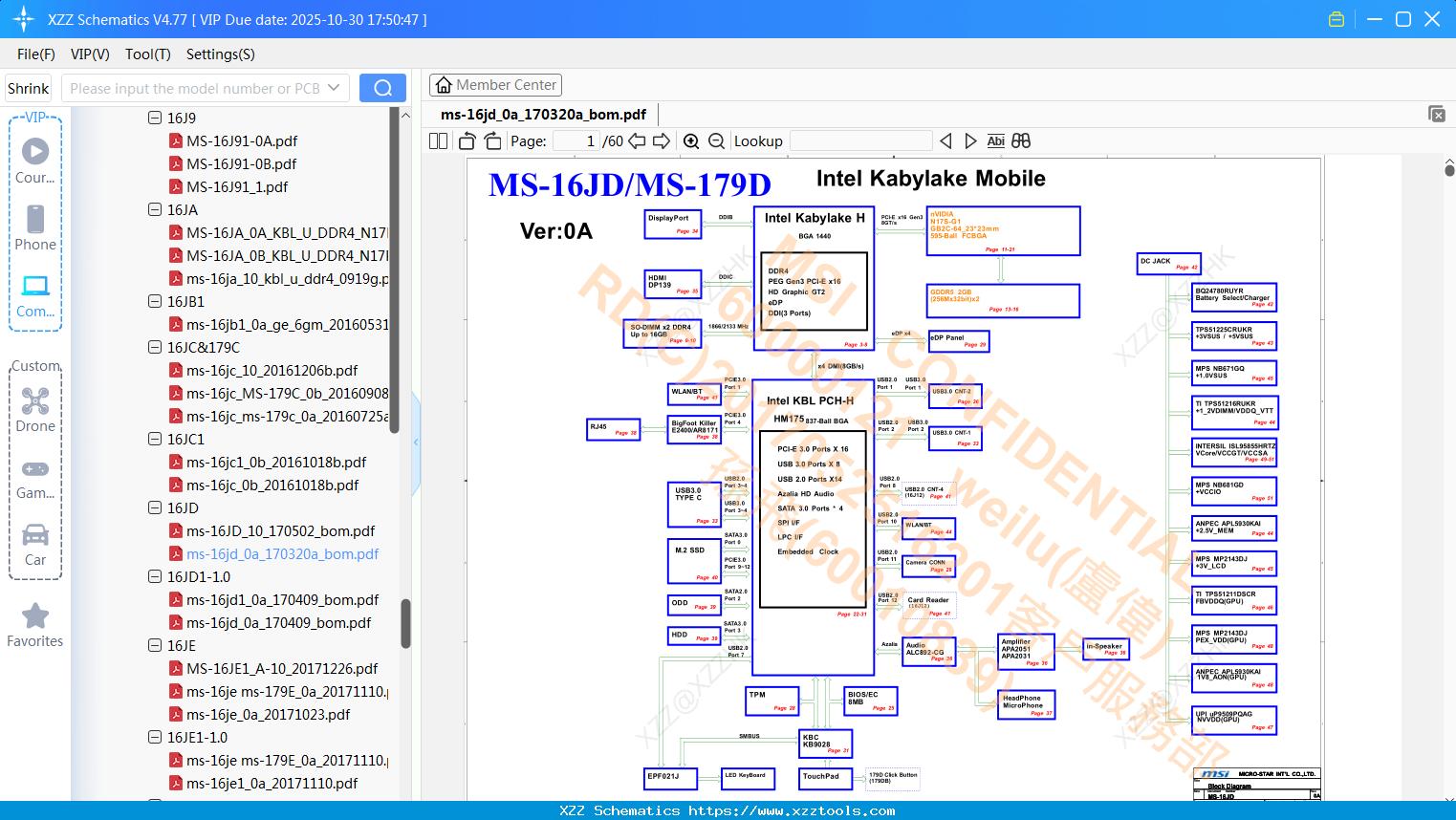Collapse the 16JB1 folder
The image size is (1456, 820).
(155, 301)
